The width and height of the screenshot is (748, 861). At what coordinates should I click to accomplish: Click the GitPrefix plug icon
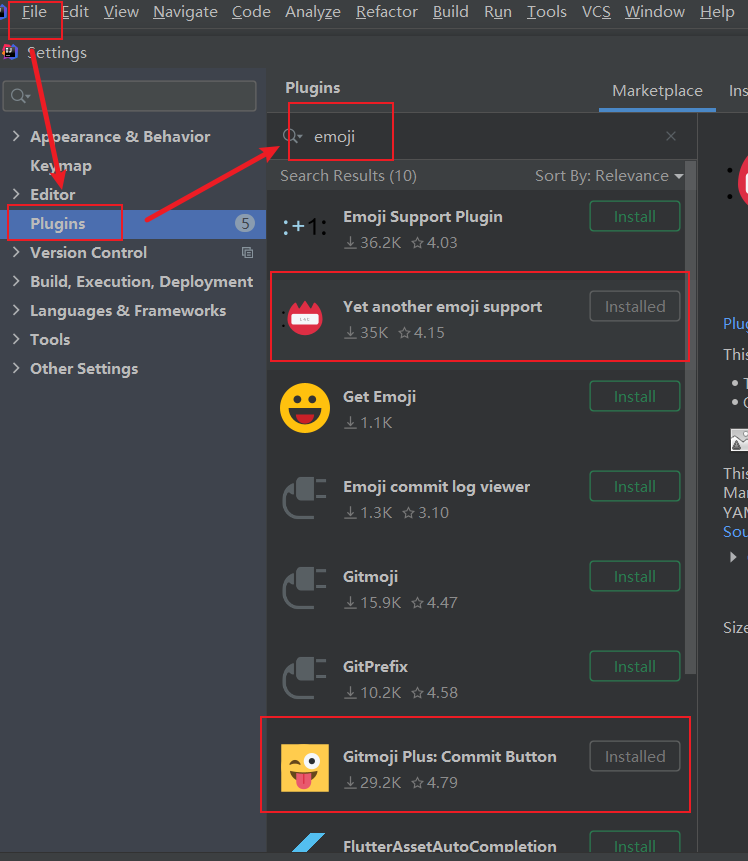coord(305,678)
